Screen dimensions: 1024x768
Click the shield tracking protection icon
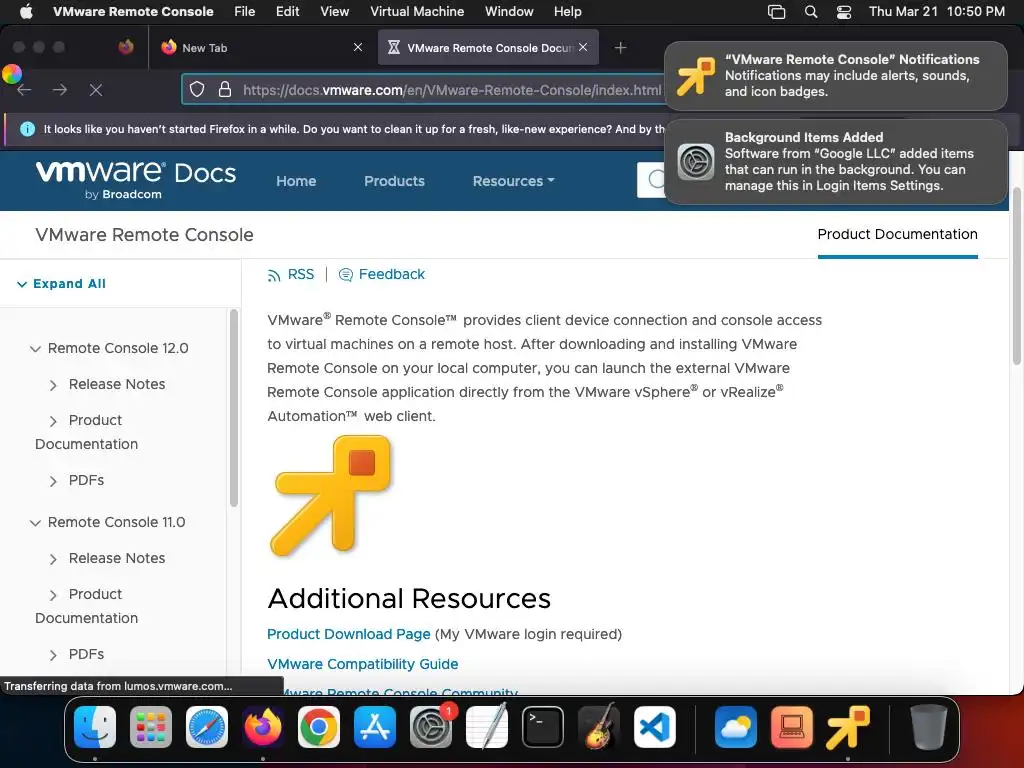pyautogui.click(x=197, y=89)
